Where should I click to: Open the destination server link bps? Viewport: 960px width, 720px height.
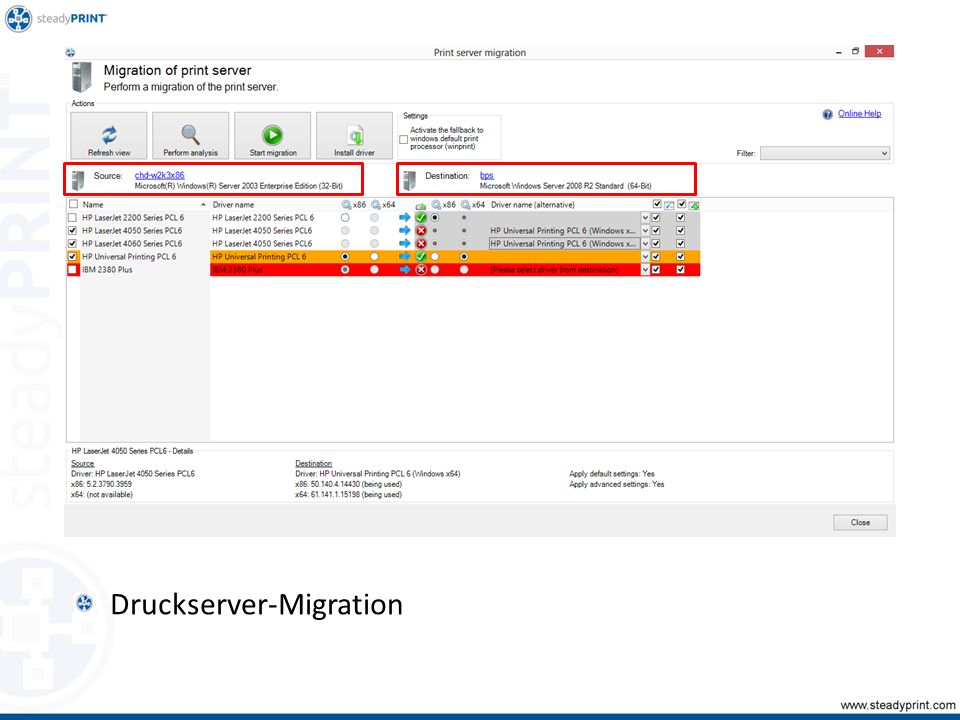487,175
